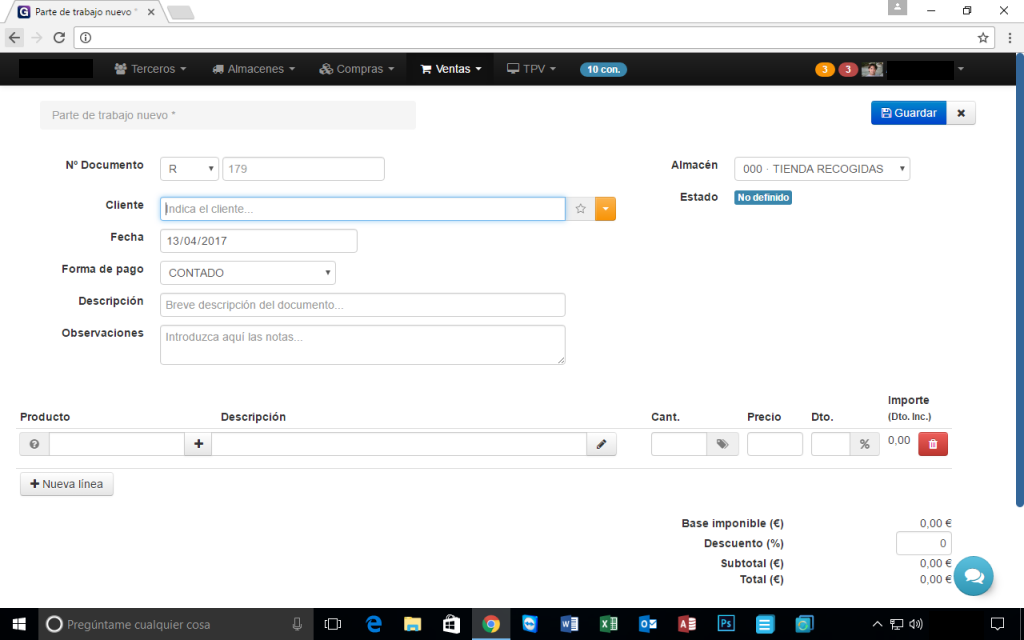
Task: Click the pencil icon to edit the line description
Action: (x=601, y=445)
